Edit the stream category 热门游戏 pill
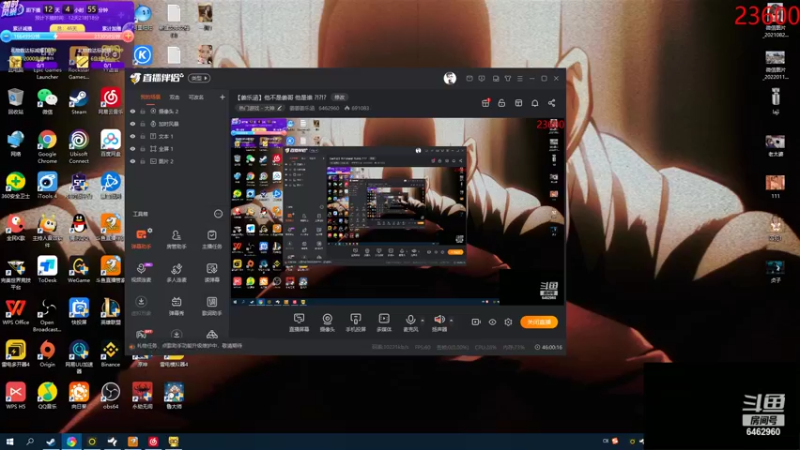 (x=260, y=108)
